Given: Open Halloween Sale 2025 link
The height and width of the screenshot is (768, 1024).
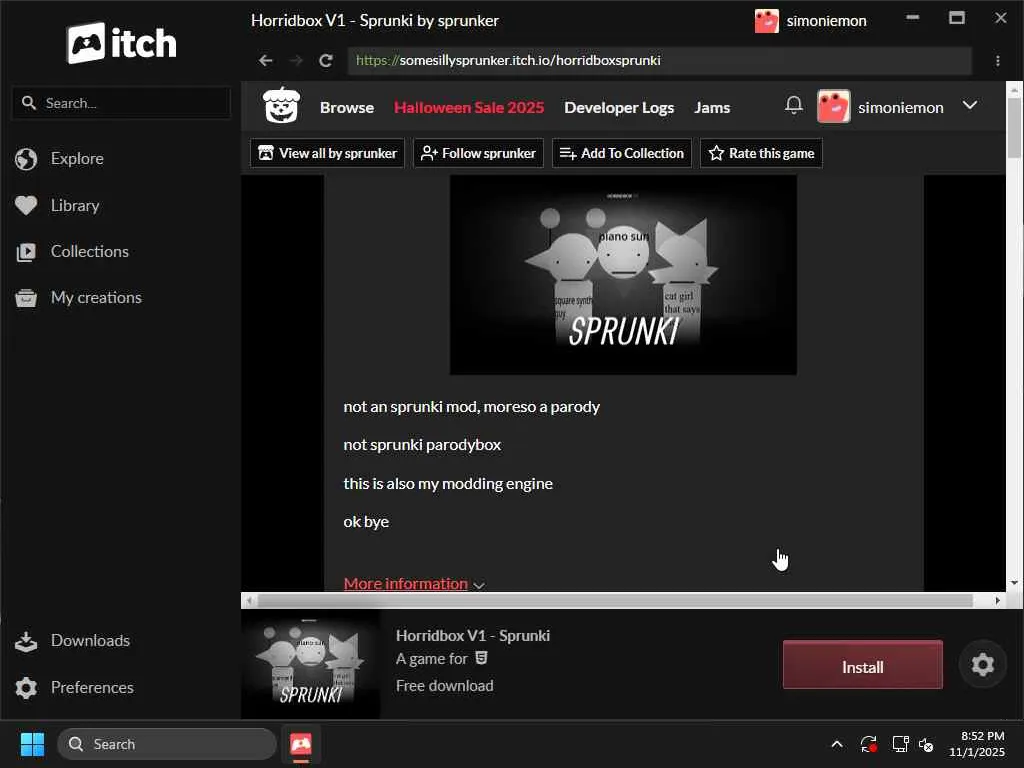Looking at the screenshot, I should (x=469, y=108).
